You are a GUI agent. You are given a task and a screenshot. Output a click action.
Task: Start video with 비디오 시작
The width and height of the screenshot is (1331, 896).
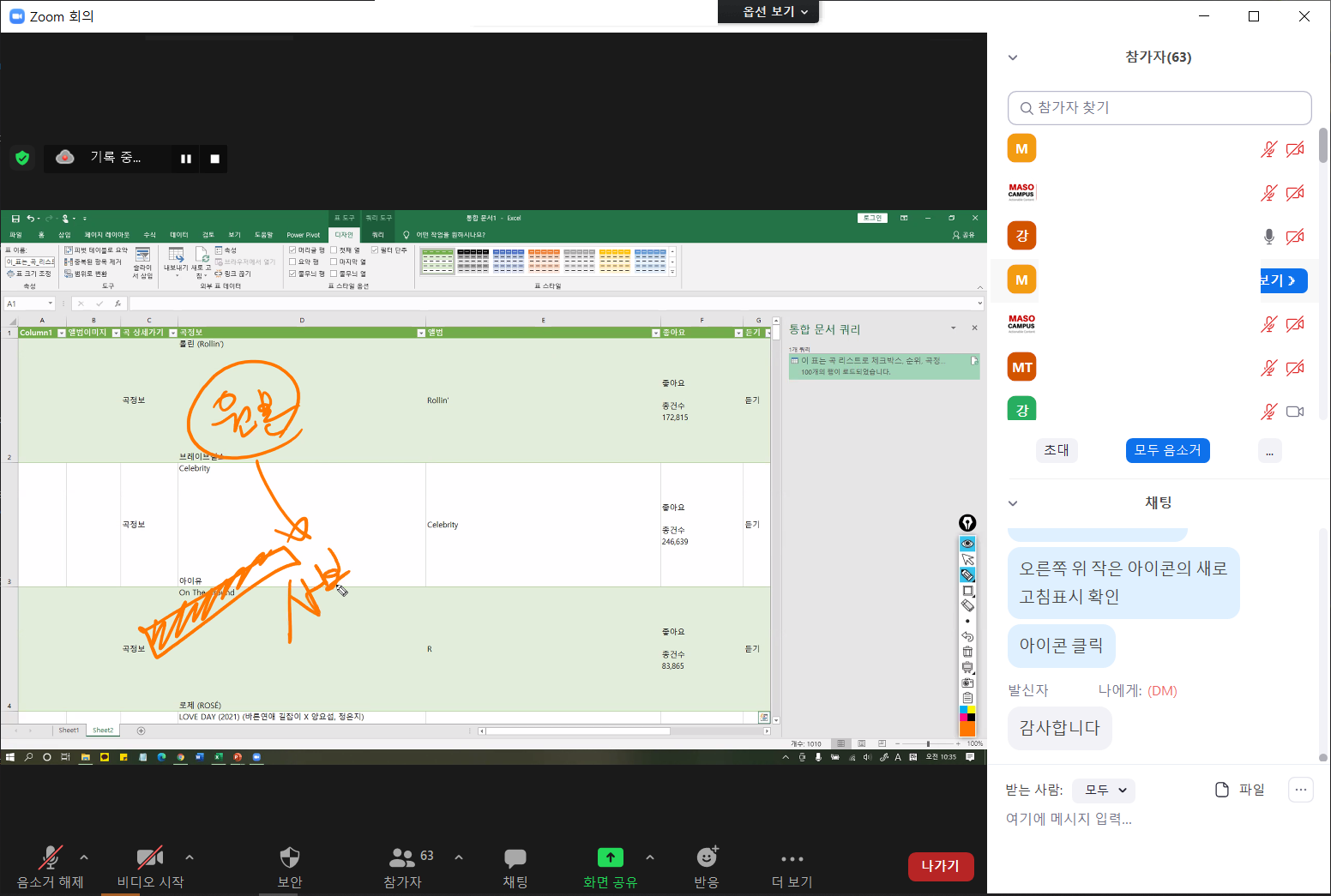[150, 866]
